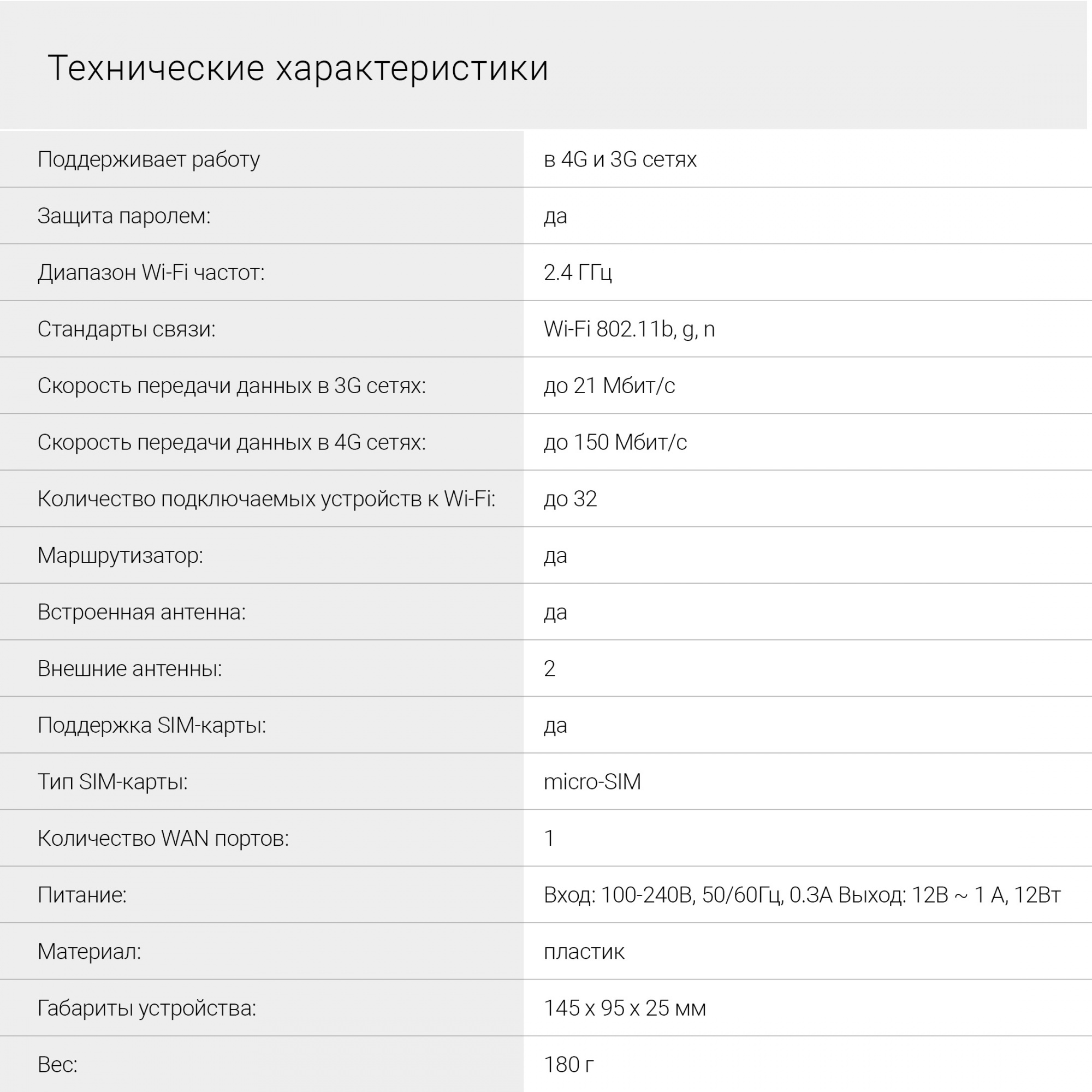Click the "180 г" weight value
Screen dimensions: 1092x1092
click(568, 1064)
